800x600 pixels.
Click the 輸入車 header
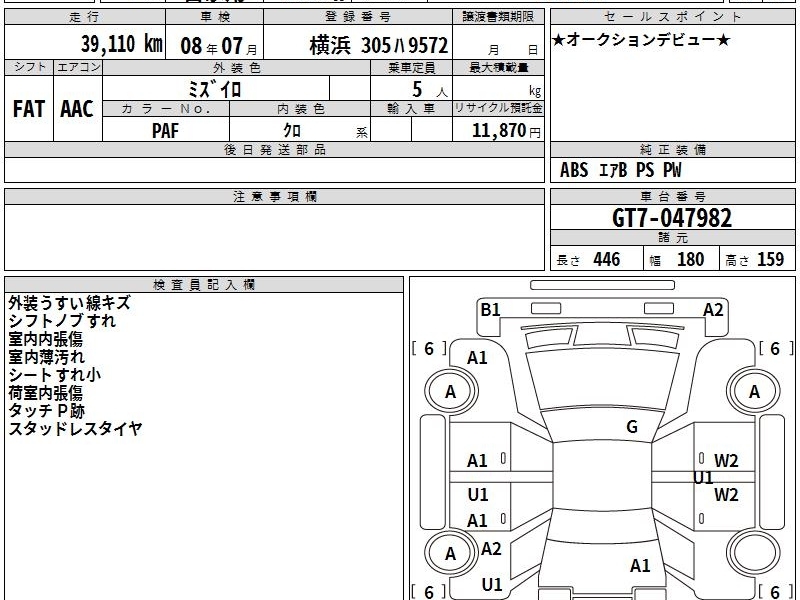(x=411, y=109)
